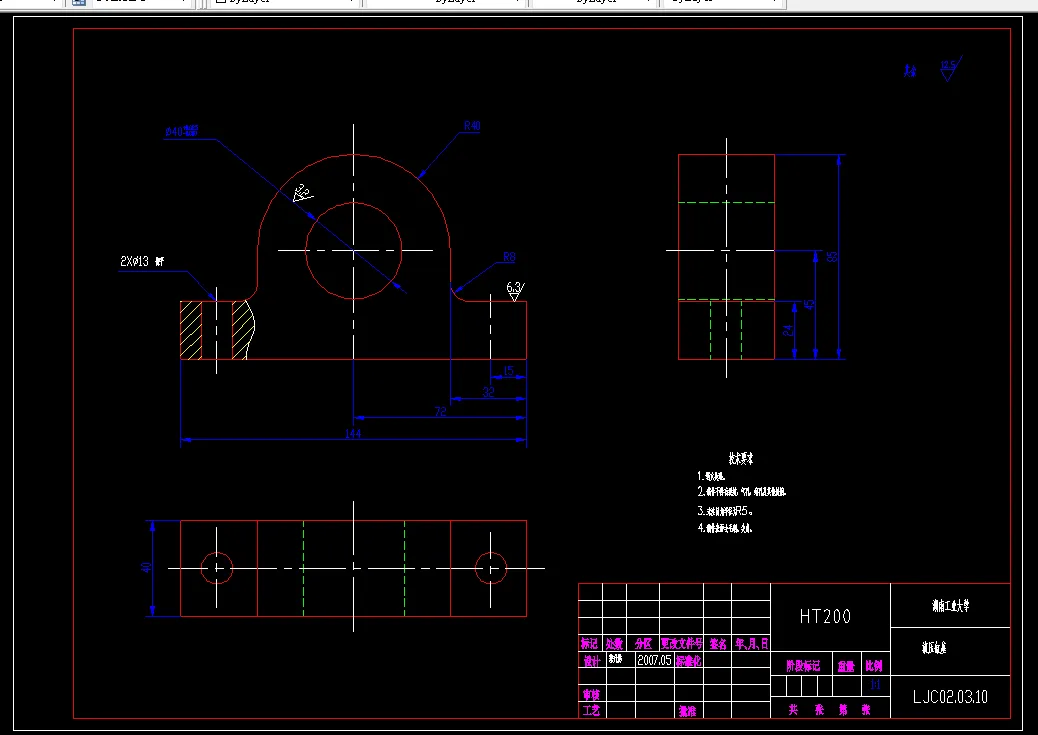
Task: Select the 工艺 row label
Action: [x=591, y=710]
